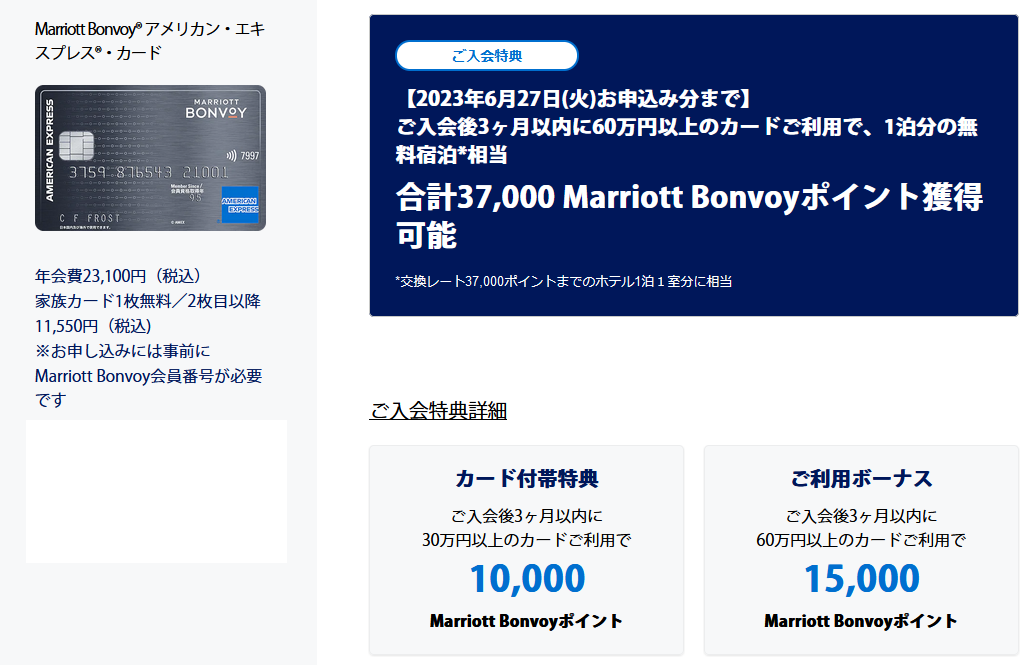
Task: Open the ご入会特典詳細 link
Action: click(x=438, y=410)
